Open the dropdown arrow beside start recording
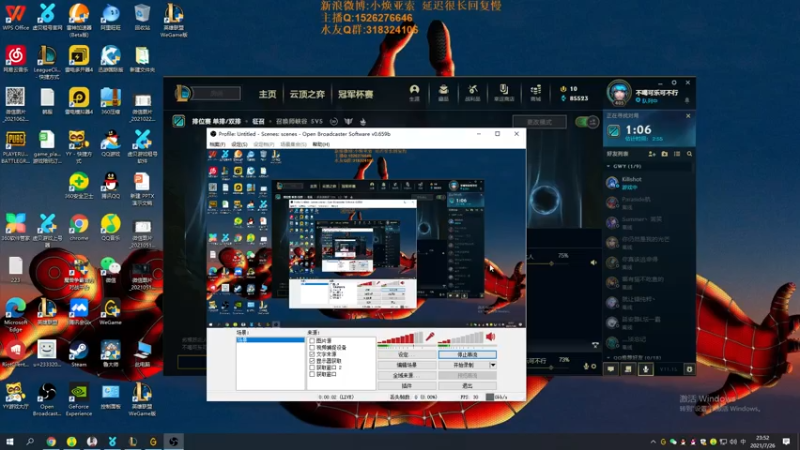Screen dimensions: 800x450 tap(493, 365)
